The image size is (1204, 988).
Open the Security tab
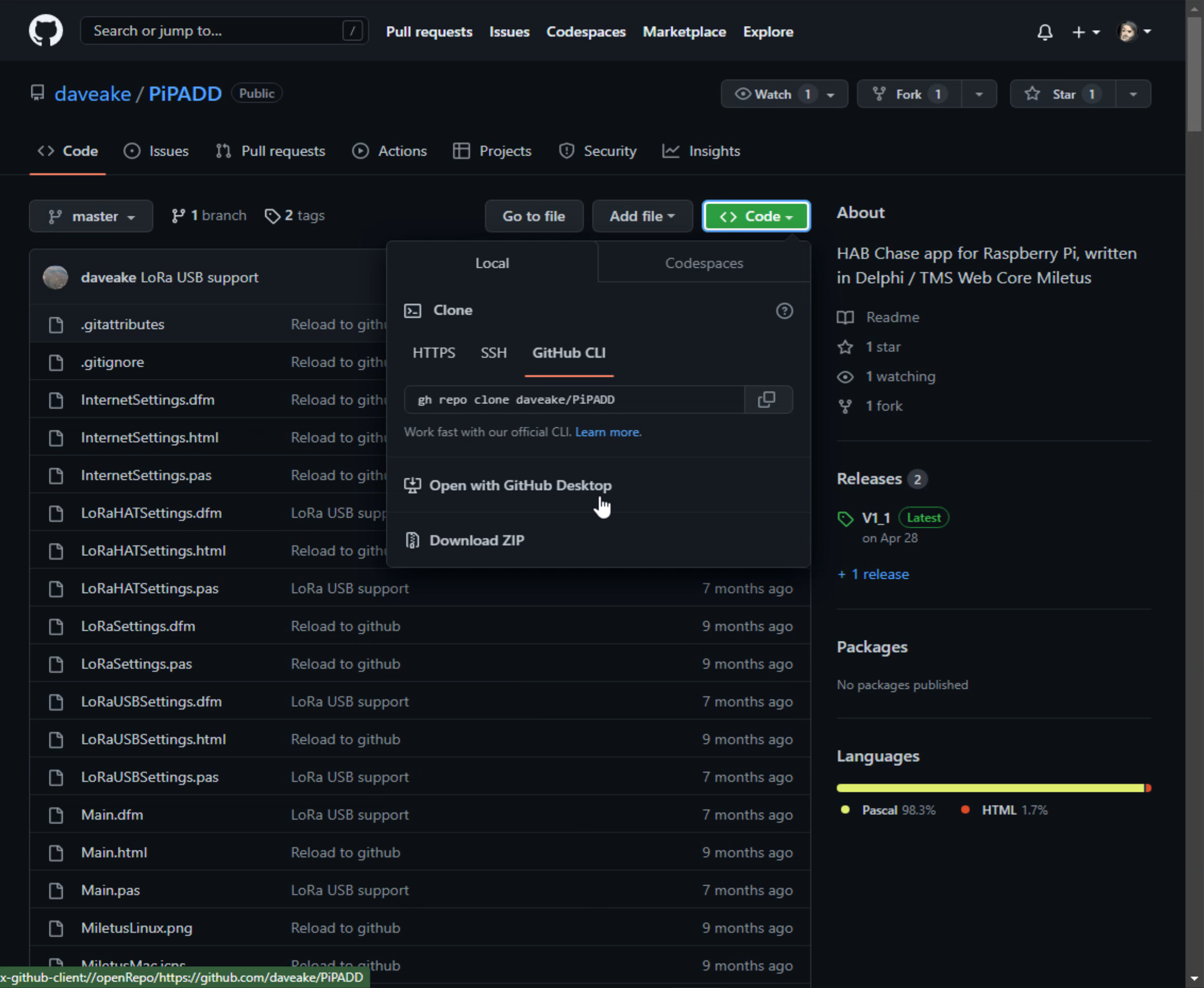[597, 151]
